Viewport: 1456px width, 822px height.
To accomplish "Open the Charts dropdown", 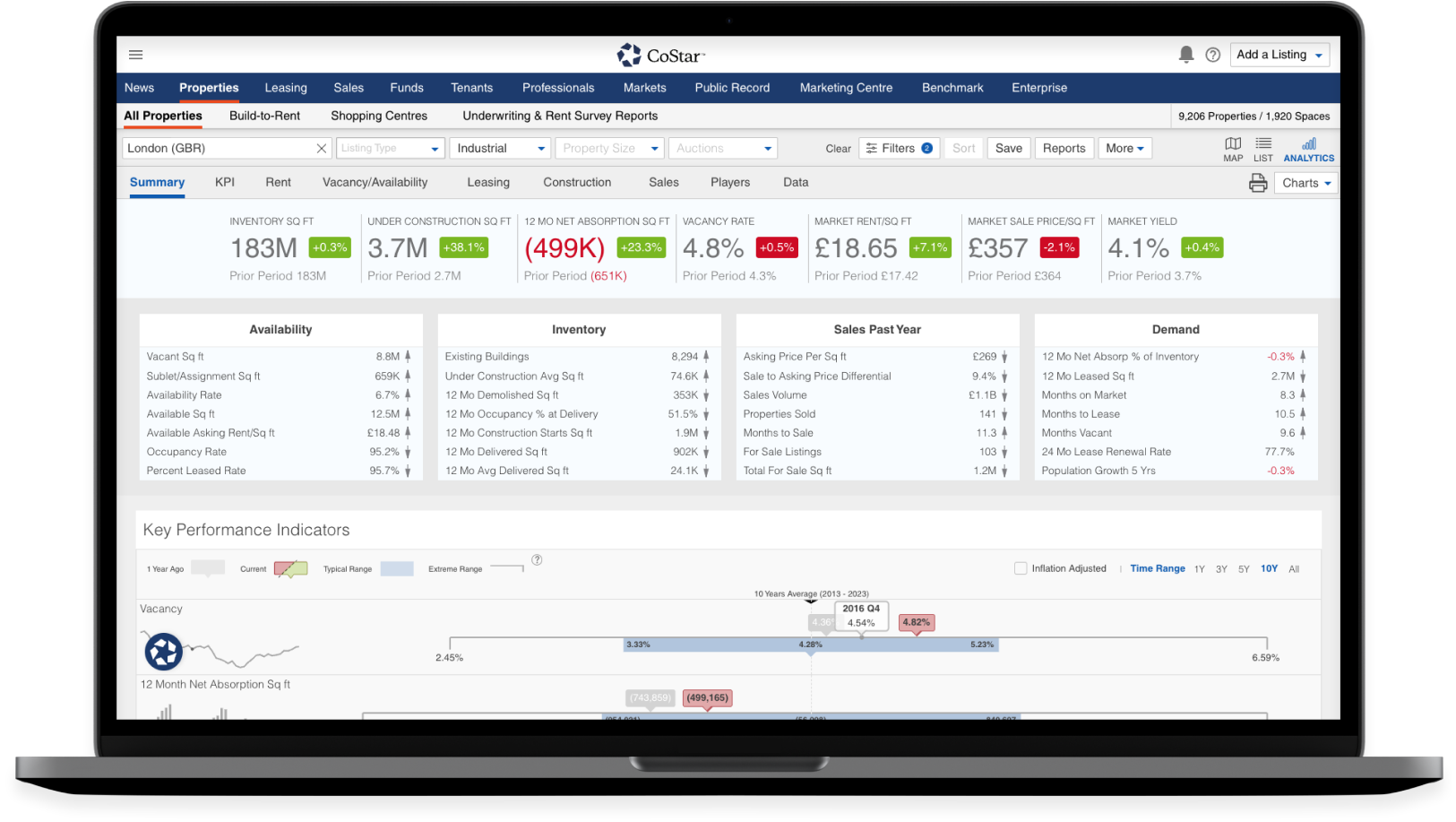I will 1306,183.
